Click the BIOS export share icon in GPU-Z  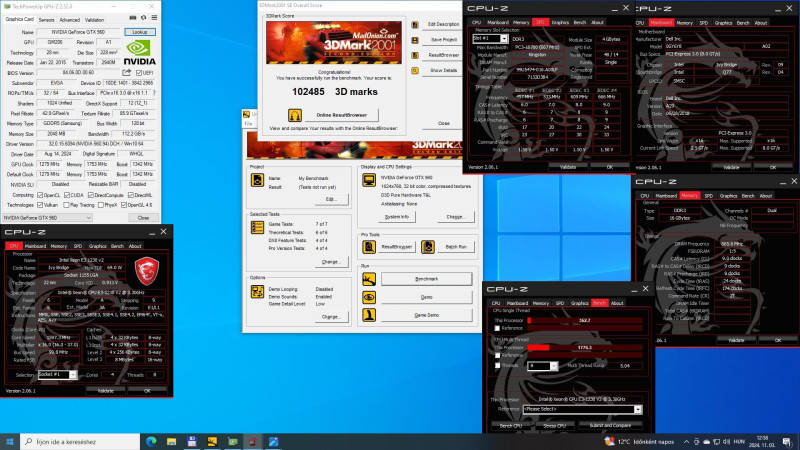(x=127, y=73)
